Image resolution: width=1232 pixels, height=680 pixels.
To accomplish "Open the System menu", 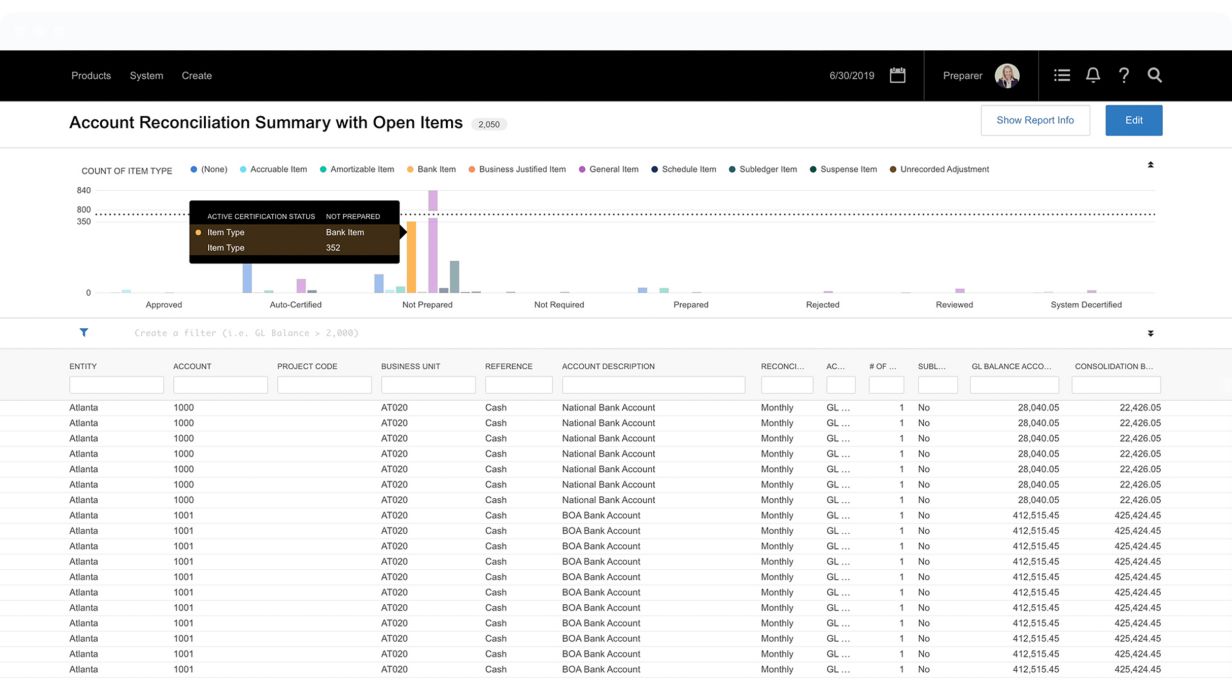I will click(146, 76).
